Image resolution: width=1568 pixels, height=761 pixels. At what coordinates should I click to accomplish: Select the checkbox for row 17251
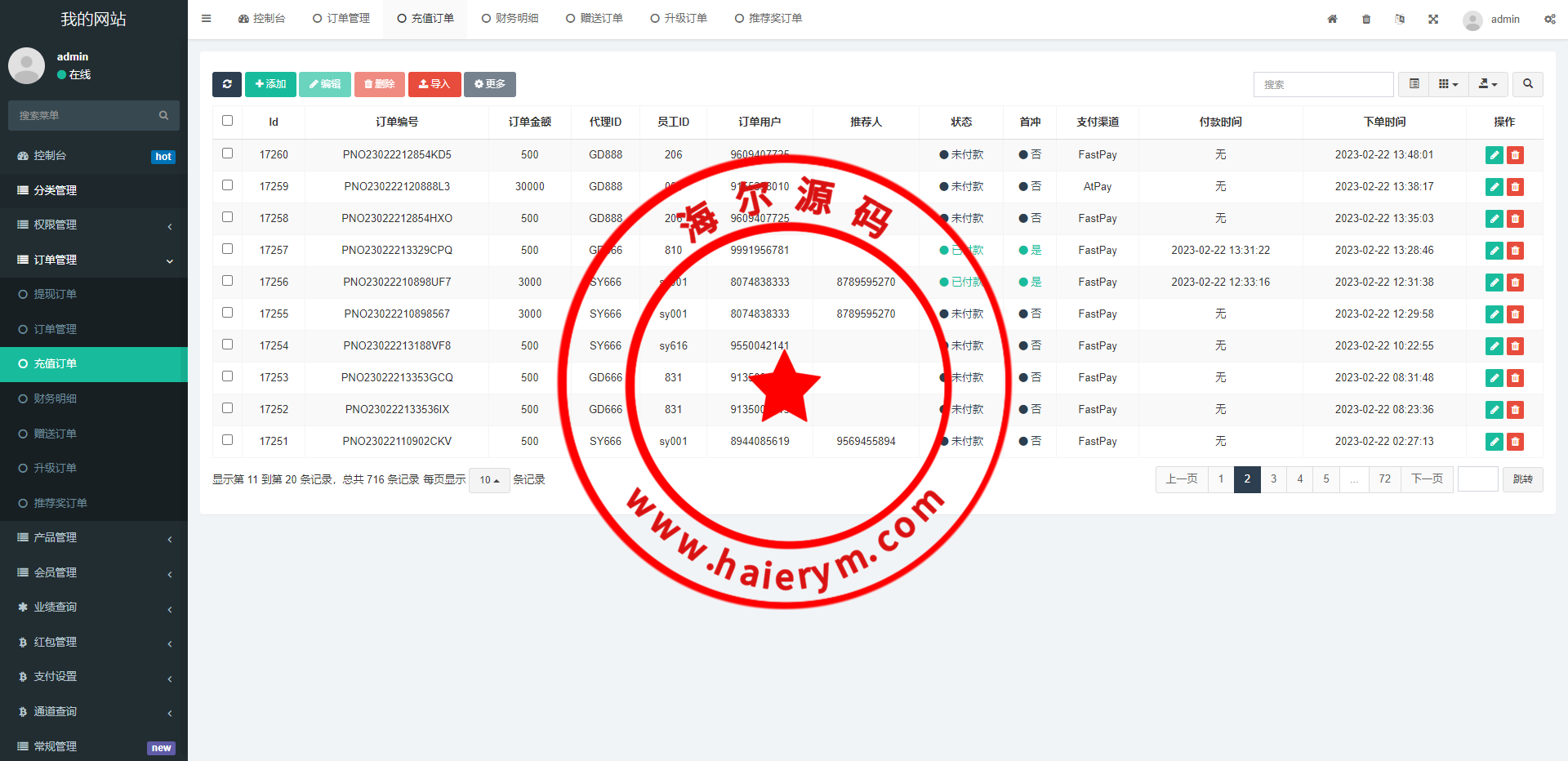coord(228,440)
